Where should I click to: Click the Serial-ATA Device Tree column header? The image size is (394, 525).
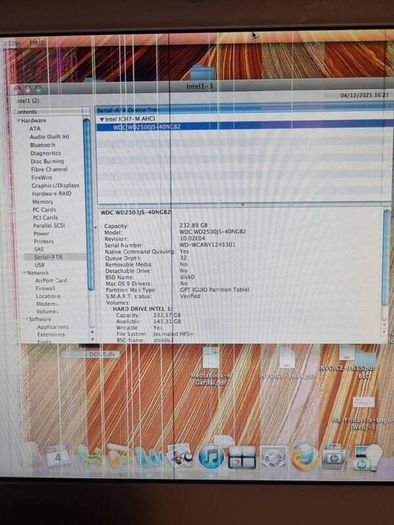coord(244,110)
